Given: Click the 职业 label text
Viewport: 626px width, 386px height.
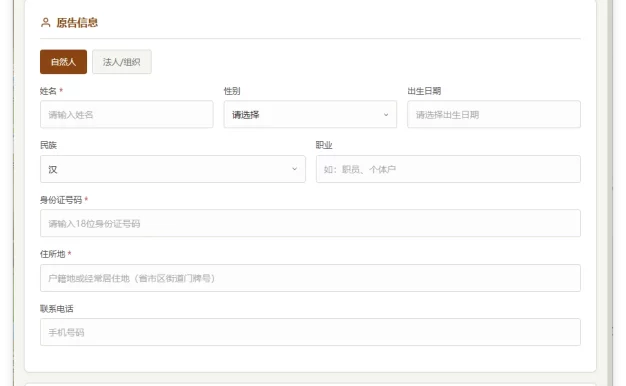Looking at the screenshot, I should (324, 145).
